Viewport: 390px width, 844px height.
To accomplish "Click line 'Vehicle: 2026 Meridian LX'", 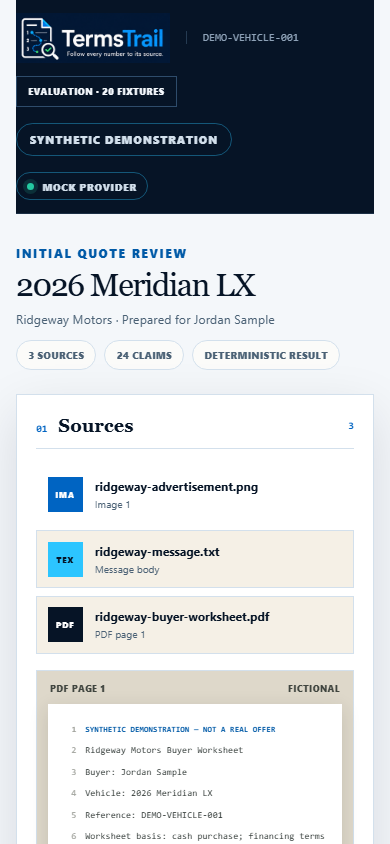I will pyautogui.click(x=149, y=793).
